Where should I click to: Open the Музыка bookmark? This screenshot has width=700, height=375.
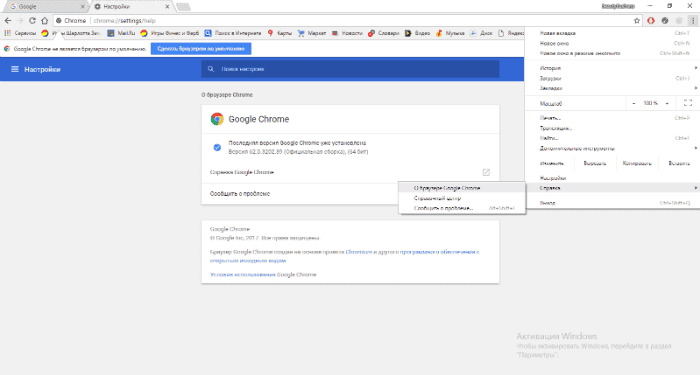pos(450,33)
